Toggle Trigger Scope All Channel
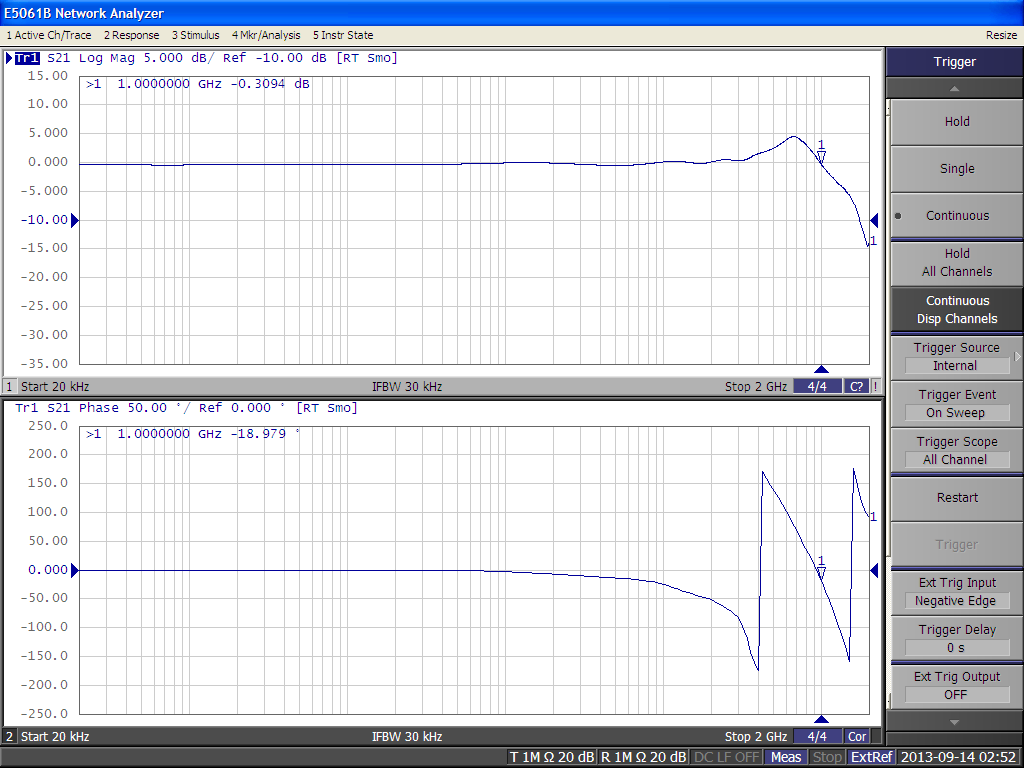Viewport: 1024px width, 768px height. tap(957, 451)
